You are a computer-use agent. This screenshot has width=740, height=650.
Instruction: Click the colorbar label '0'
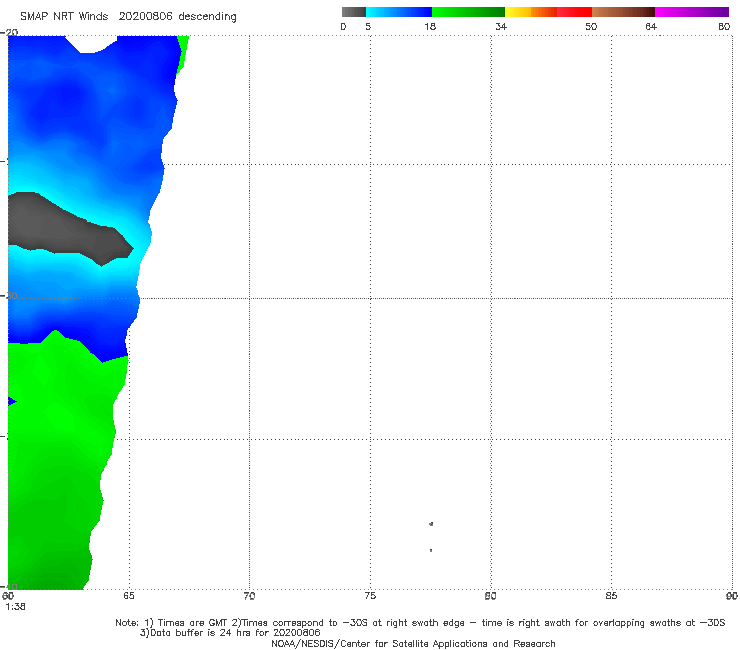[343, 26]
